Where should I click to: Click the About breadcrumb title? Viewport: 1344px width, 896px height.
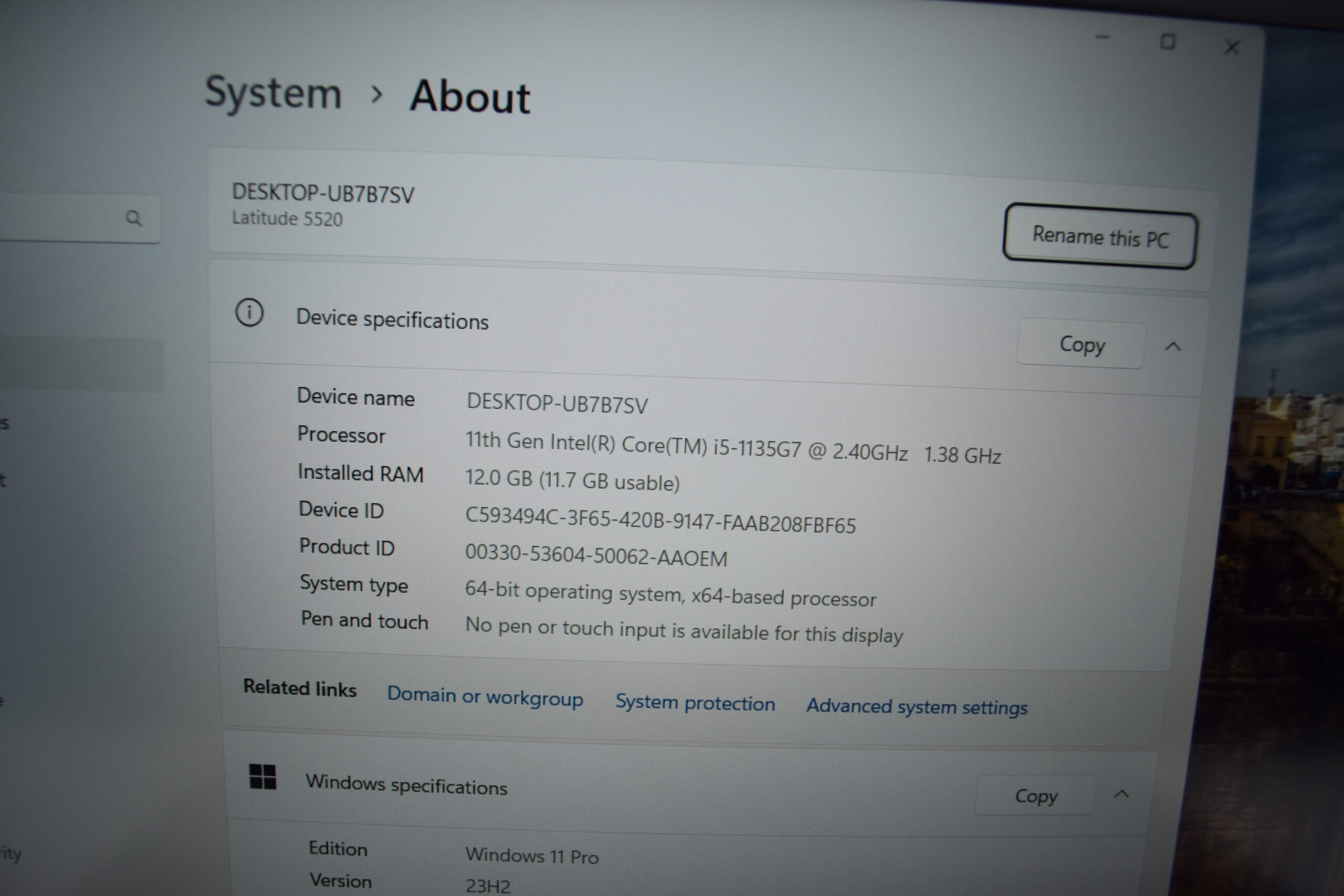(470, 97)
